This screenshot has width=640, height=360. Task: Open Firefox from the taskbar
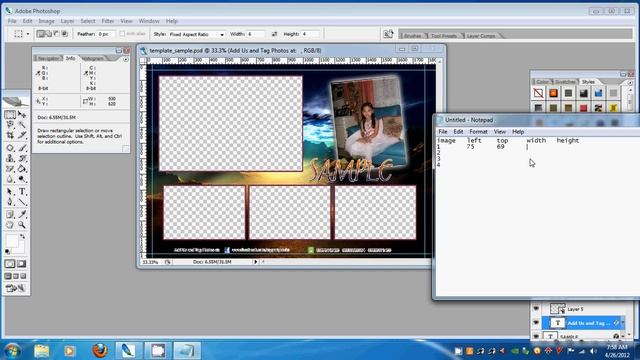point(100,351)
